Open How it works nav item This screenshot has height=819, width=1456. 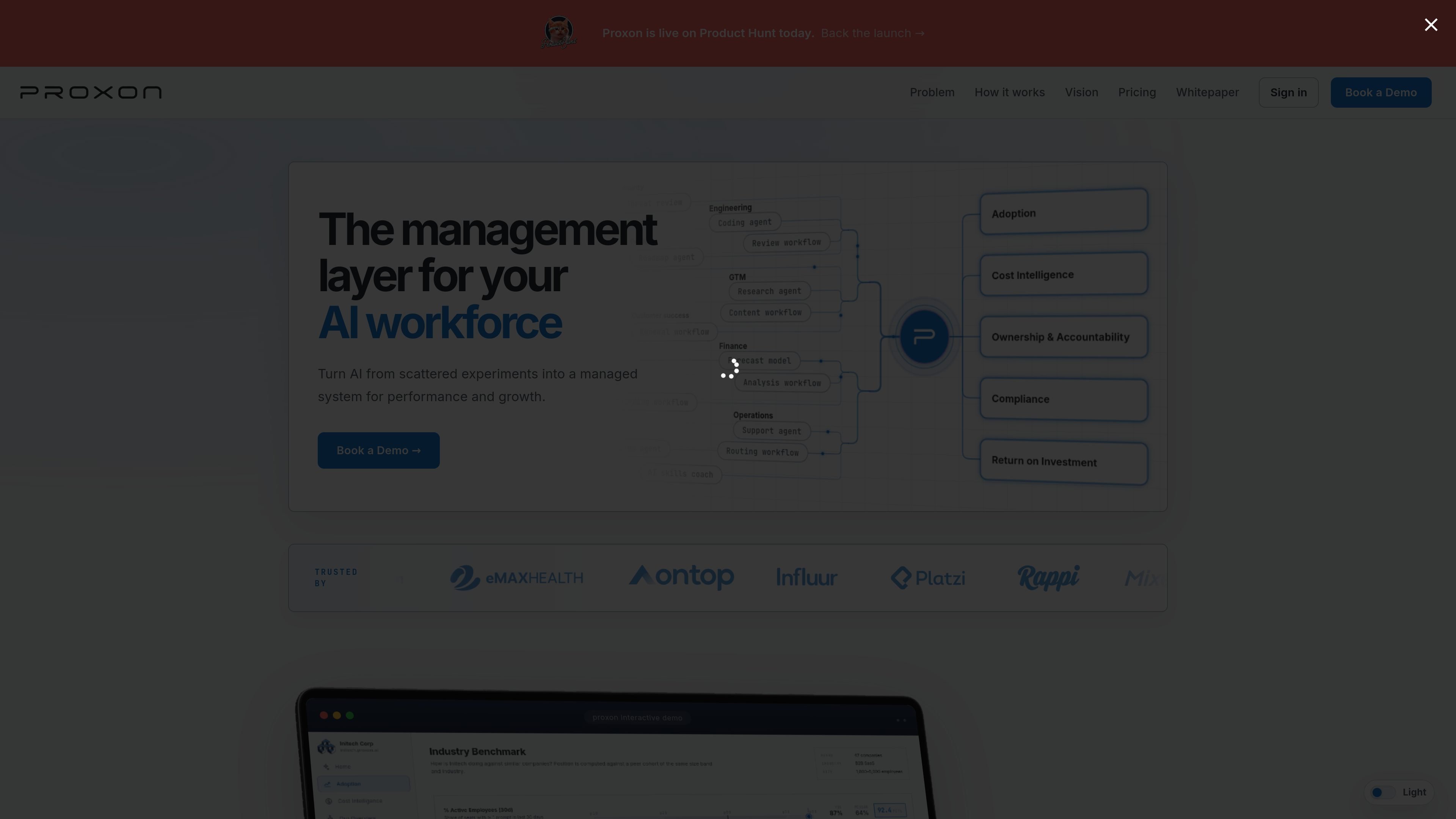click(x=1009, y=92)
